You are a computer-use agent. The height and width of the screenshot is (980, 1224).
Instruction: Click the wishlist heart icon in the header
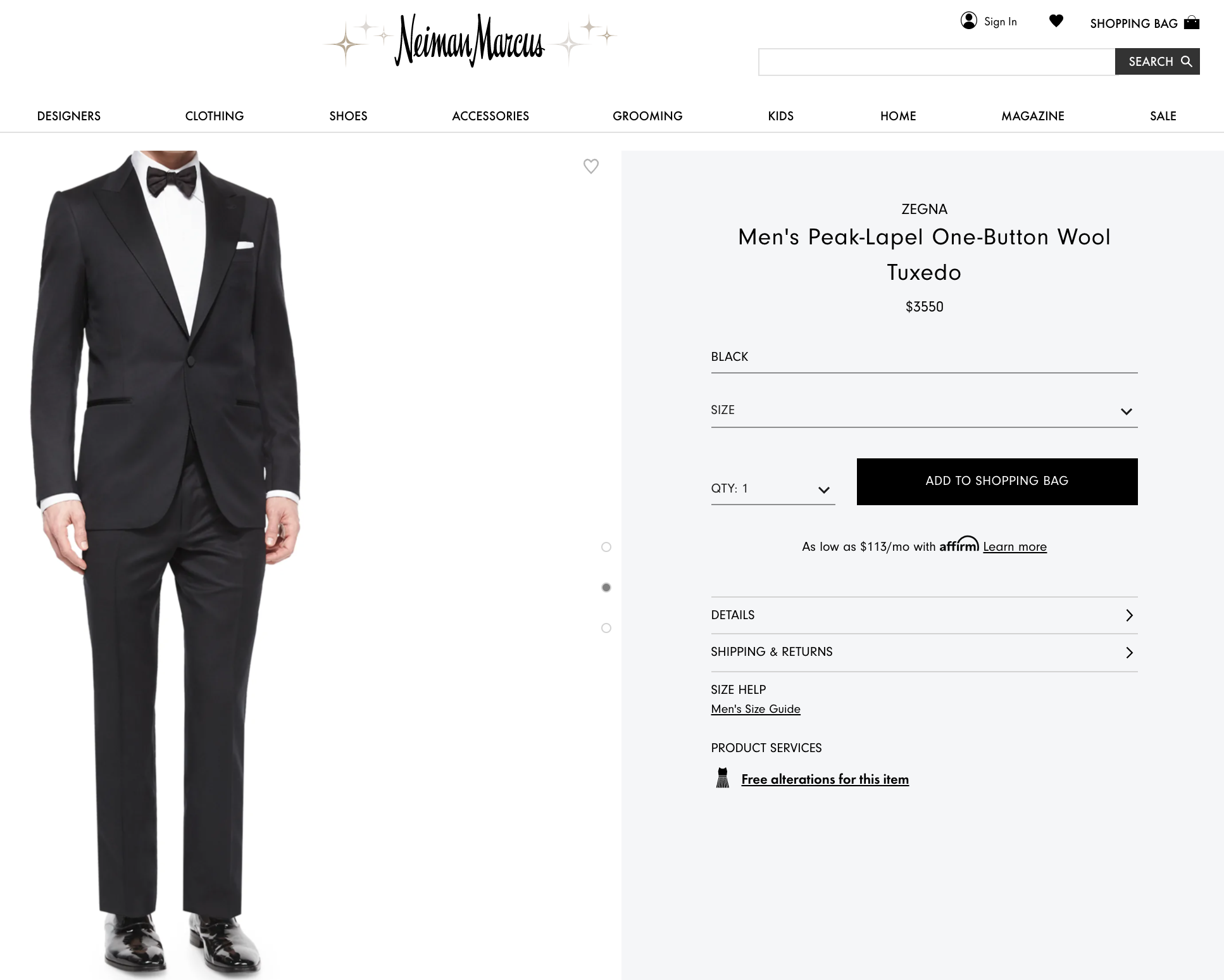[x=1056, y=21]
